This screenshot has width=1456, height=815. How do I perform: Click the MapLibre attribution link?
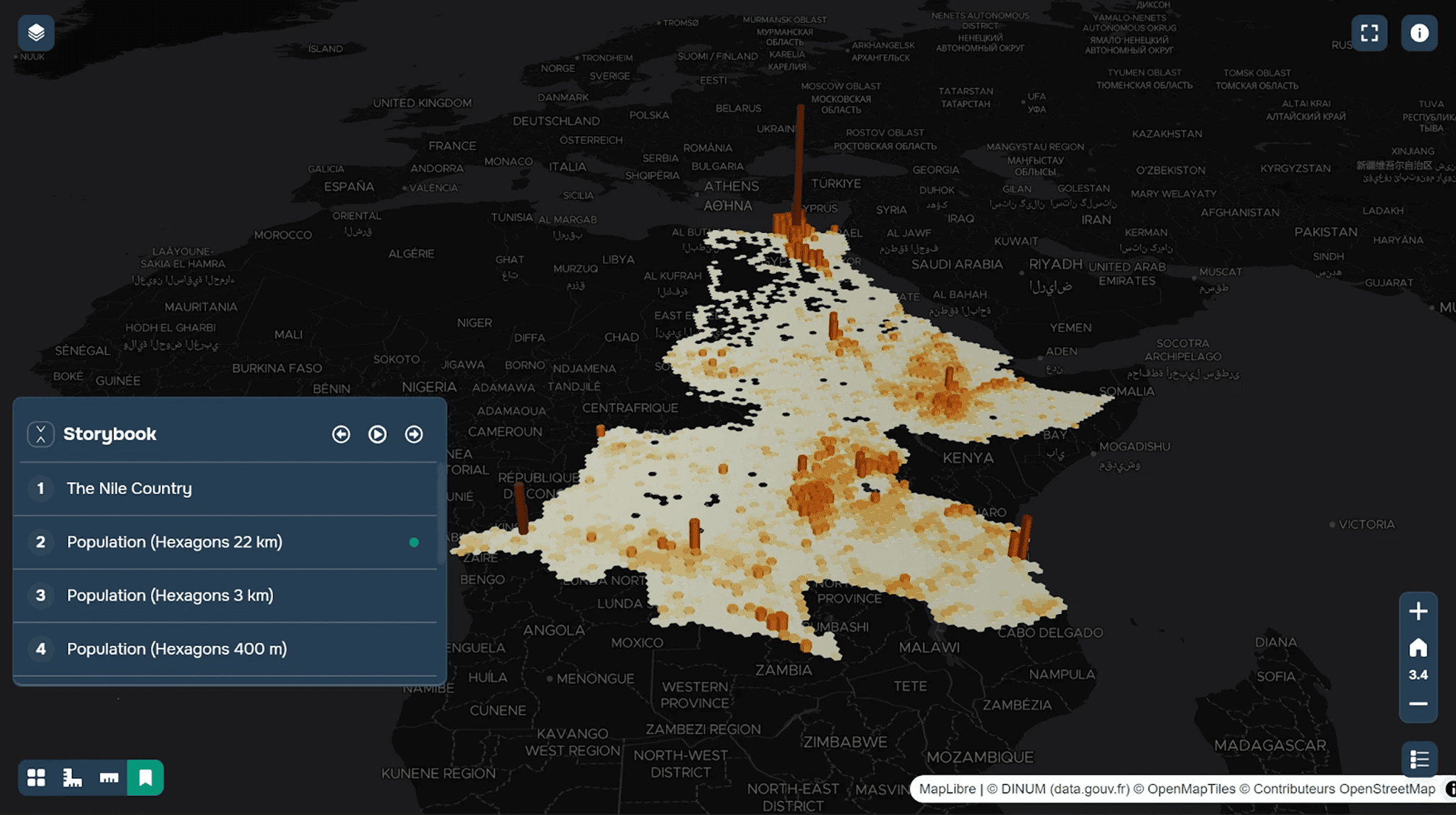coord(947,789)
